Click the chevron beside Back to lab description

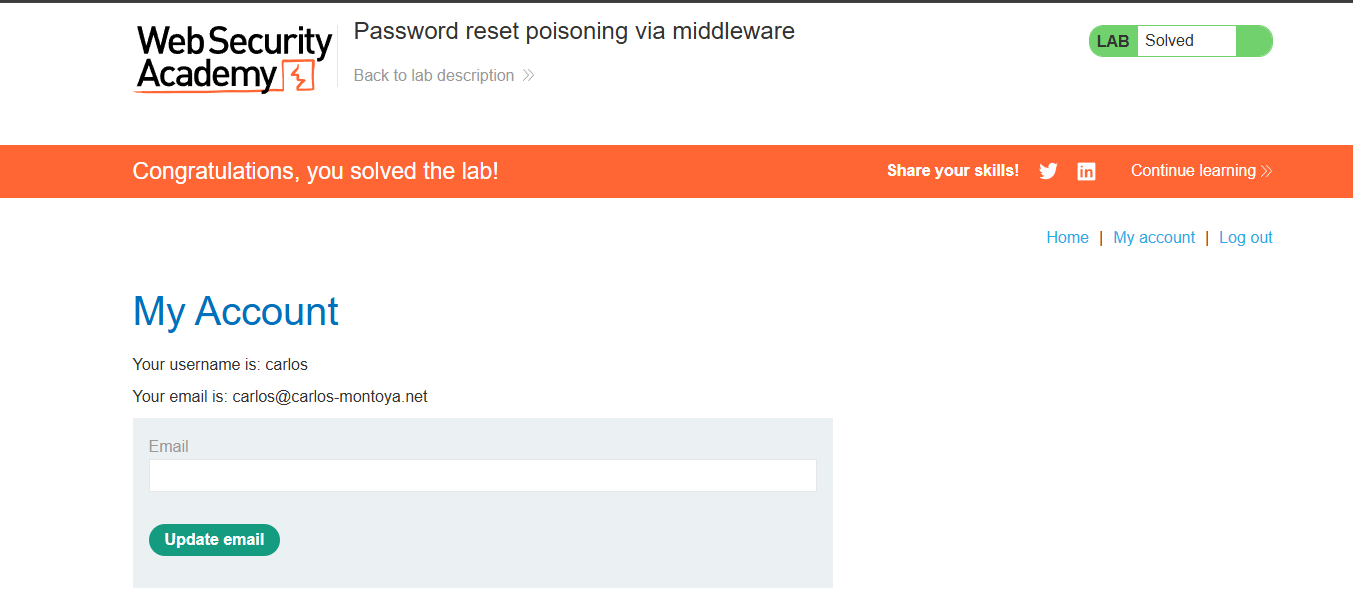528,76
